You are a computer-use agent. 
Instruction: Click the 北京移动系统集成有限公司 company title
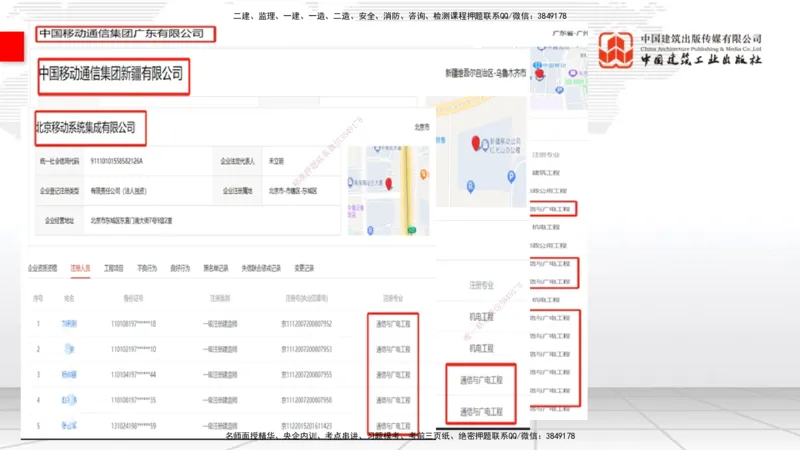coord(86,127)
